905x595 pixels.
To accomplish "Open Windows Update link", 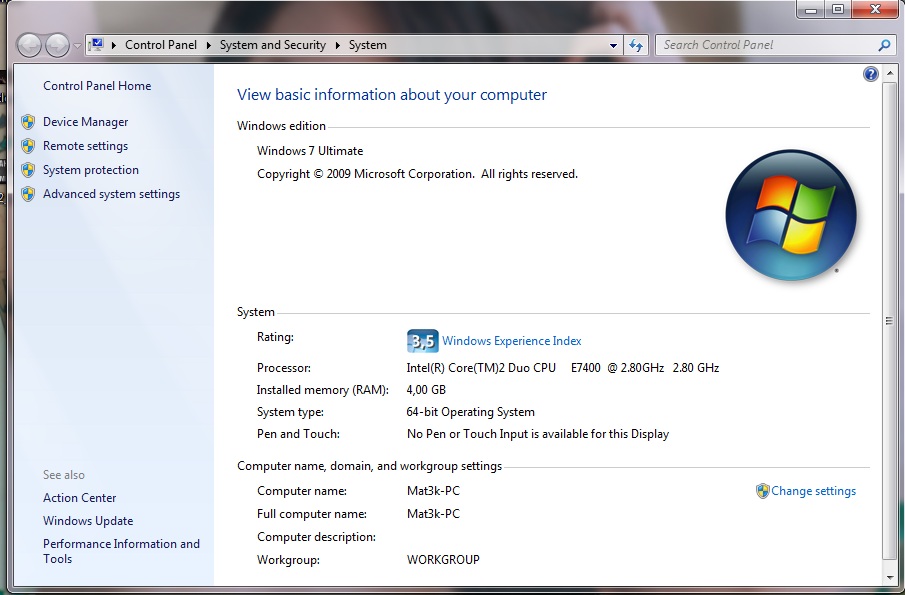I will point(88,521).
